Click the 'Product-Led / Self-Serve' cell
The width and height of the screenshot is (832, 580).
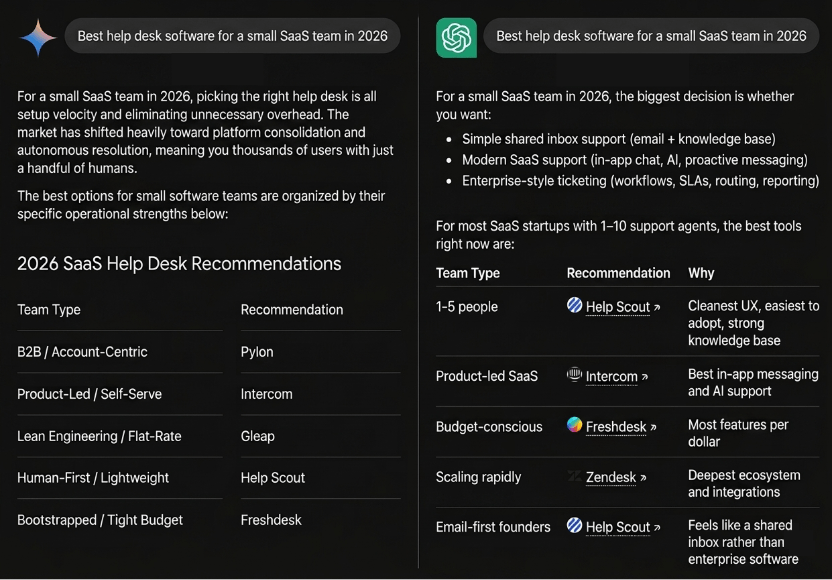pos(89,394)
